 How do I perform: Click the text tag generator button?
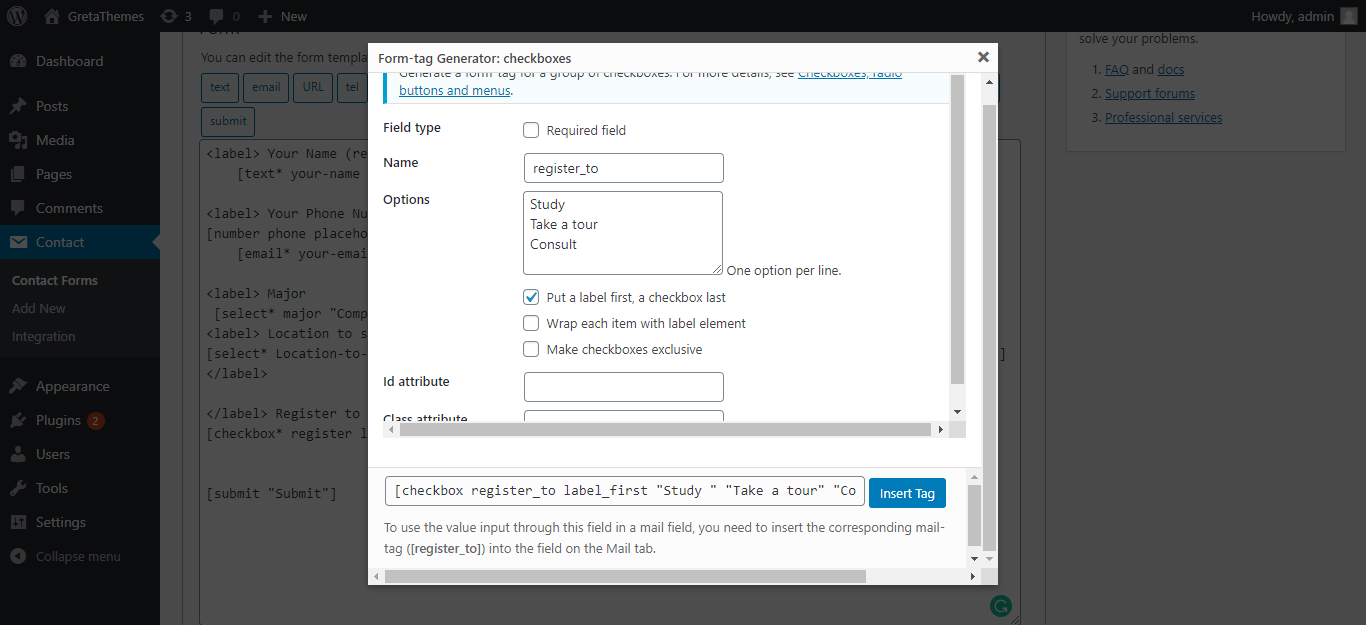coord(220,87)
